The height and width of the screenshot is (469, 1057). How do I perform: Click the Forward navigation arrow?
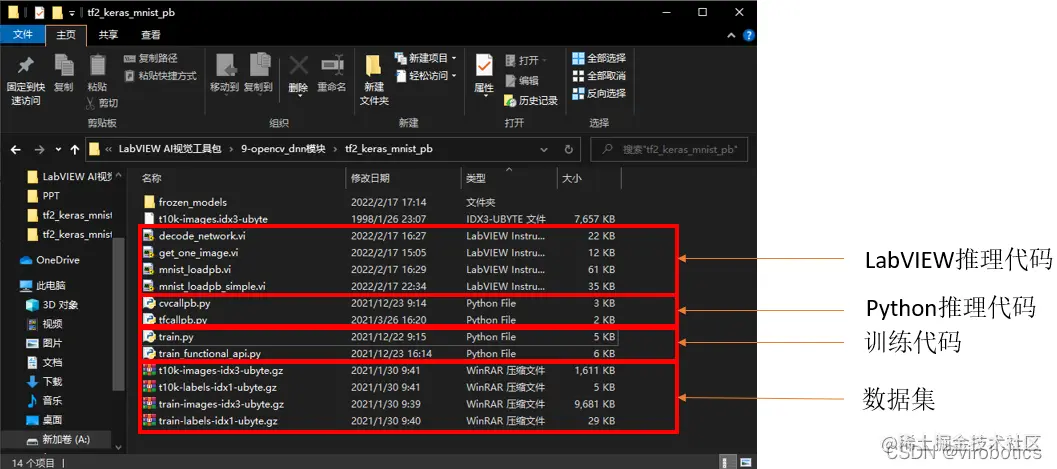tap(39, 149)
